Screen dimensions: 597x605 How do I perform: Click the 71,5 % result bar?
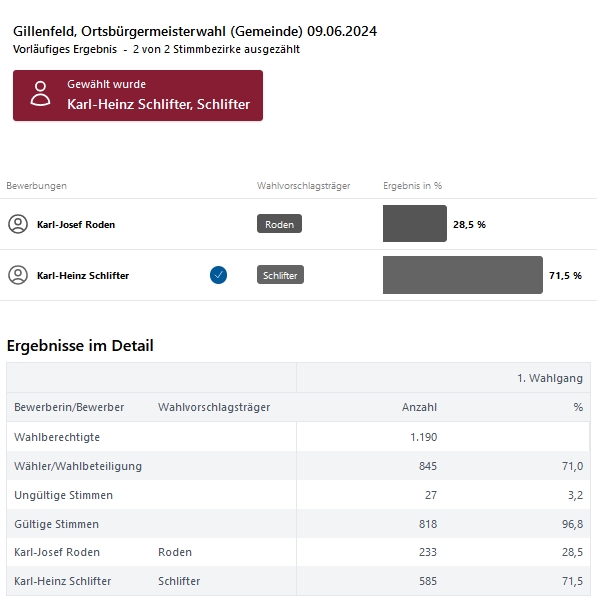point(463,275)
